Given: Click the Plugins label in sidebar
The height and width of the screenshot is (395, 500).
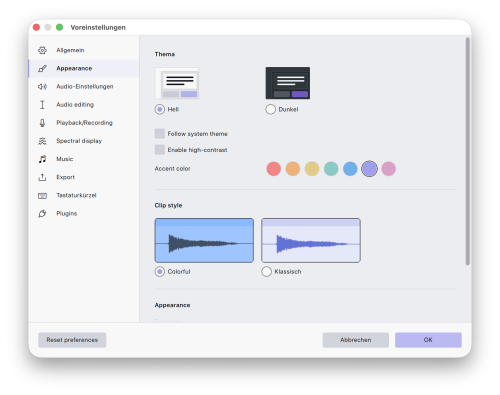Looking at the screenshot, I should pyautogui.click(x=67, y=214).
